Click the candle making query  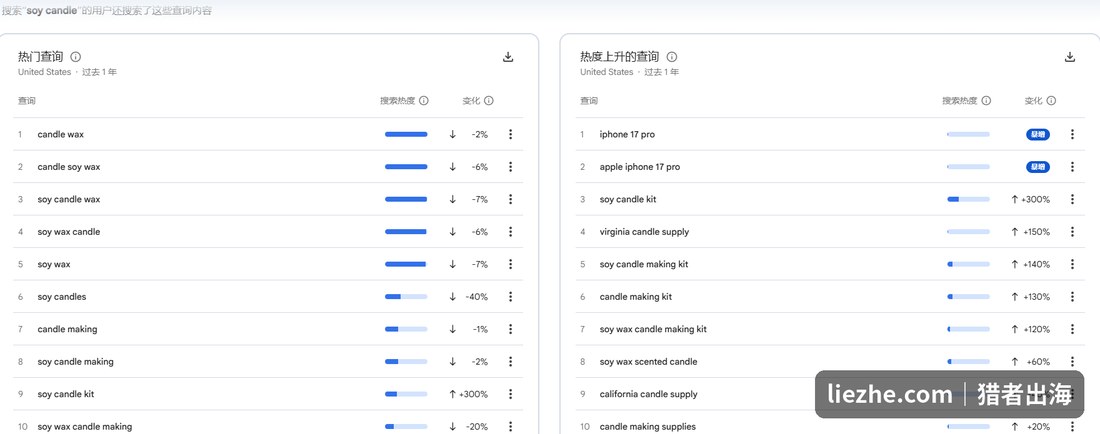(x=67, y=329)
